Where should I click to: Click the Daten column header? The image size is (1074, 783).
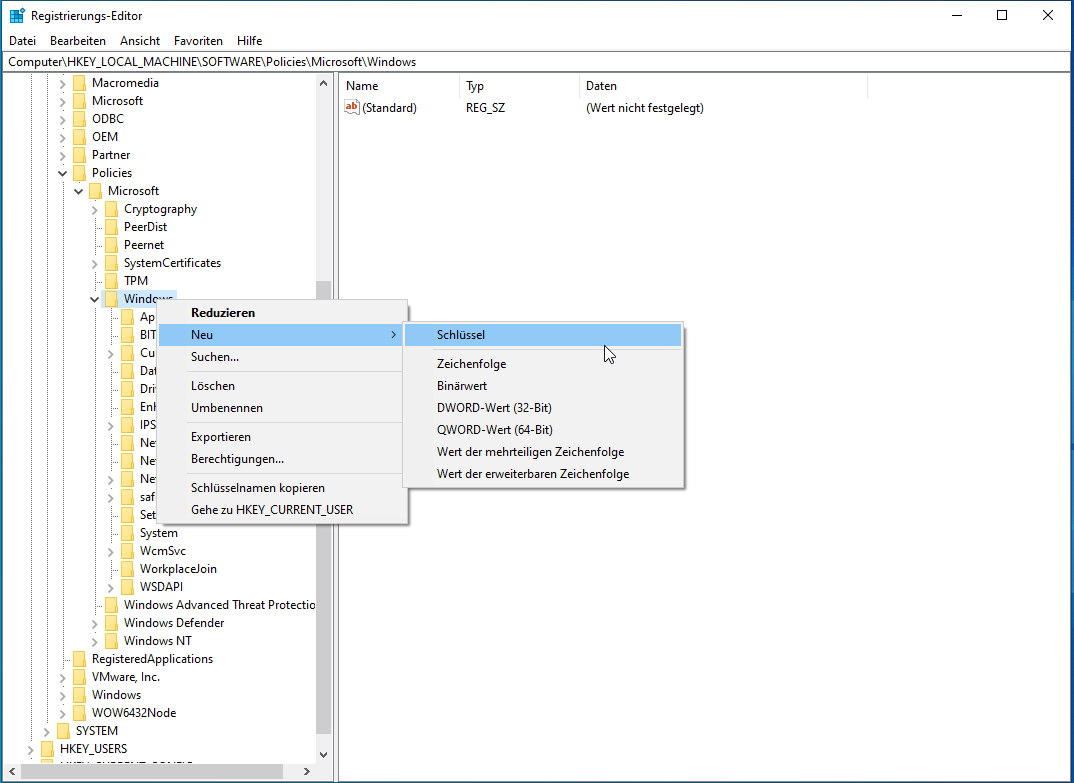[x=601, y=86]
